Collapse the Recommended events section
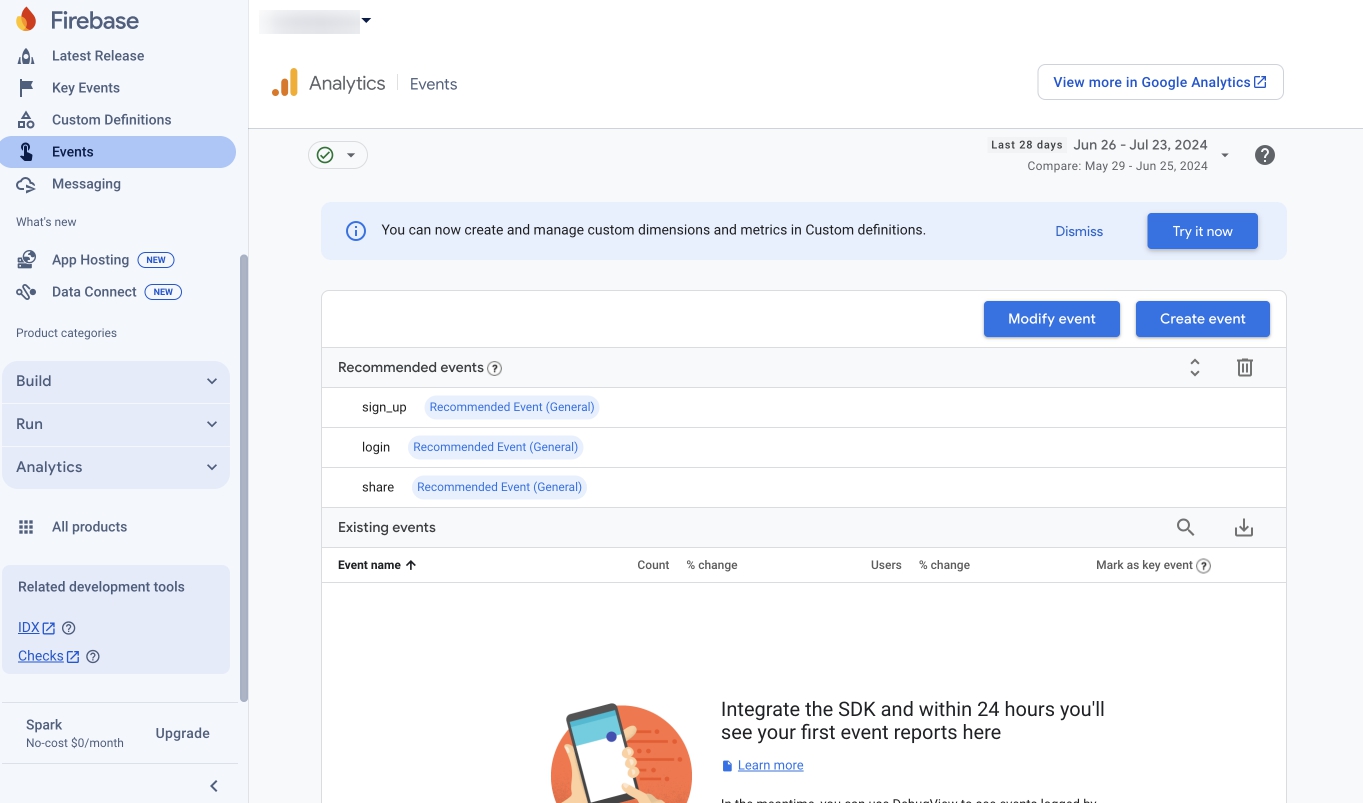Image resolution: width=1363 pixels, height=803 pixels. [x=1194, y=367]
